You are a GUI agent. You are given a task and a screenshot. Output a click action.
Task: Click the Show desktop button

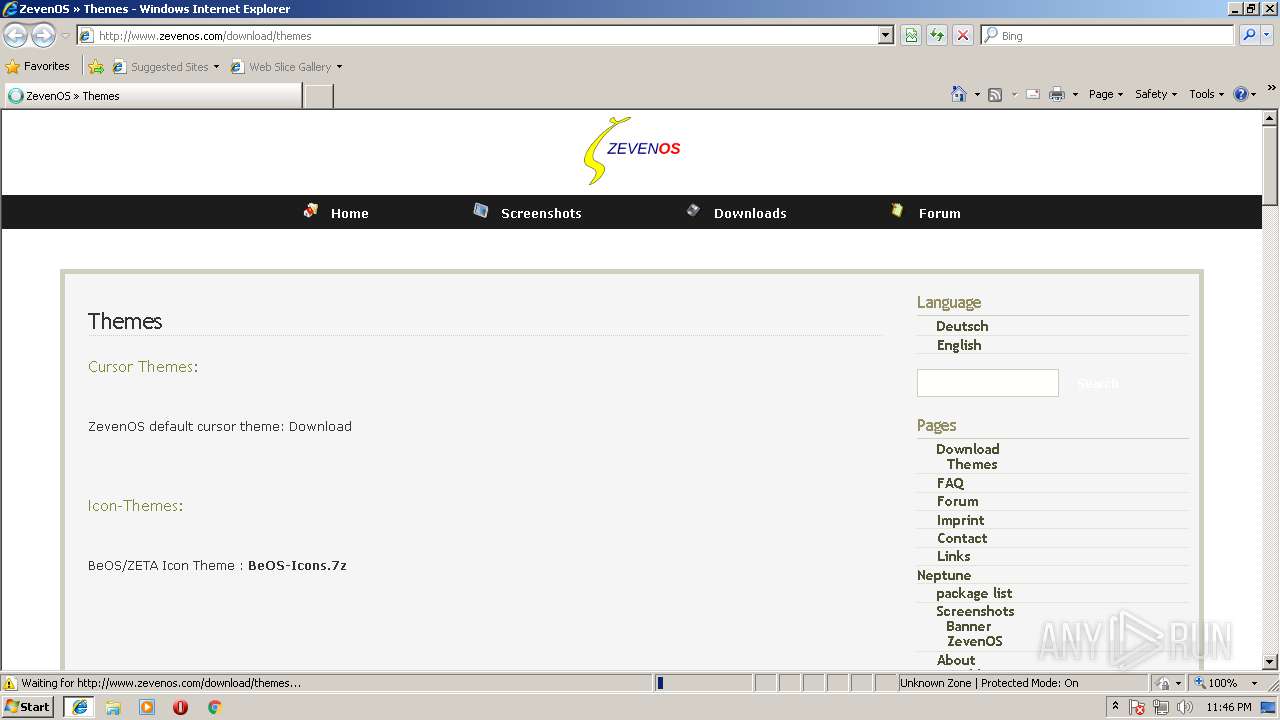(x=1269, y=707)
